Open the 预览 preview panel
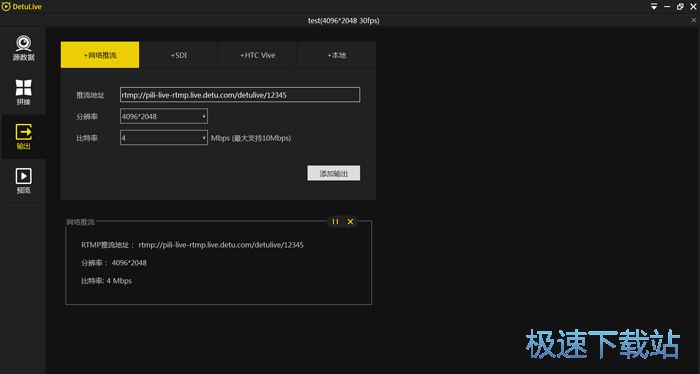Image resolution: width=700 pixels, height=374 pixels. tap(23, 181)
